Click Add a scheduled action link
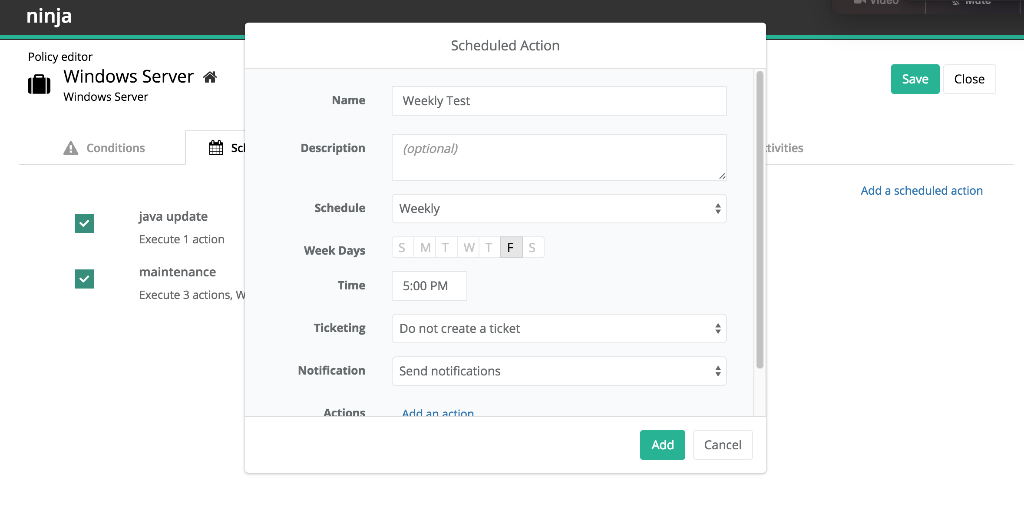This screenshot has width=1024, height=511. click(x=921, y=191)
